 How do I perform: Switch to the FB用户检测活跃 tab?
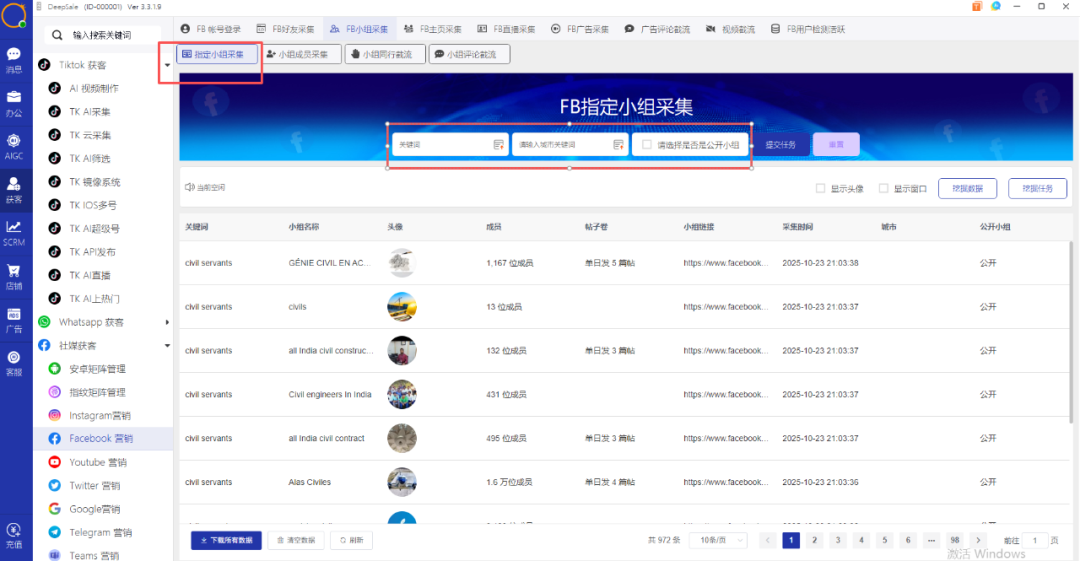point(808,29)
